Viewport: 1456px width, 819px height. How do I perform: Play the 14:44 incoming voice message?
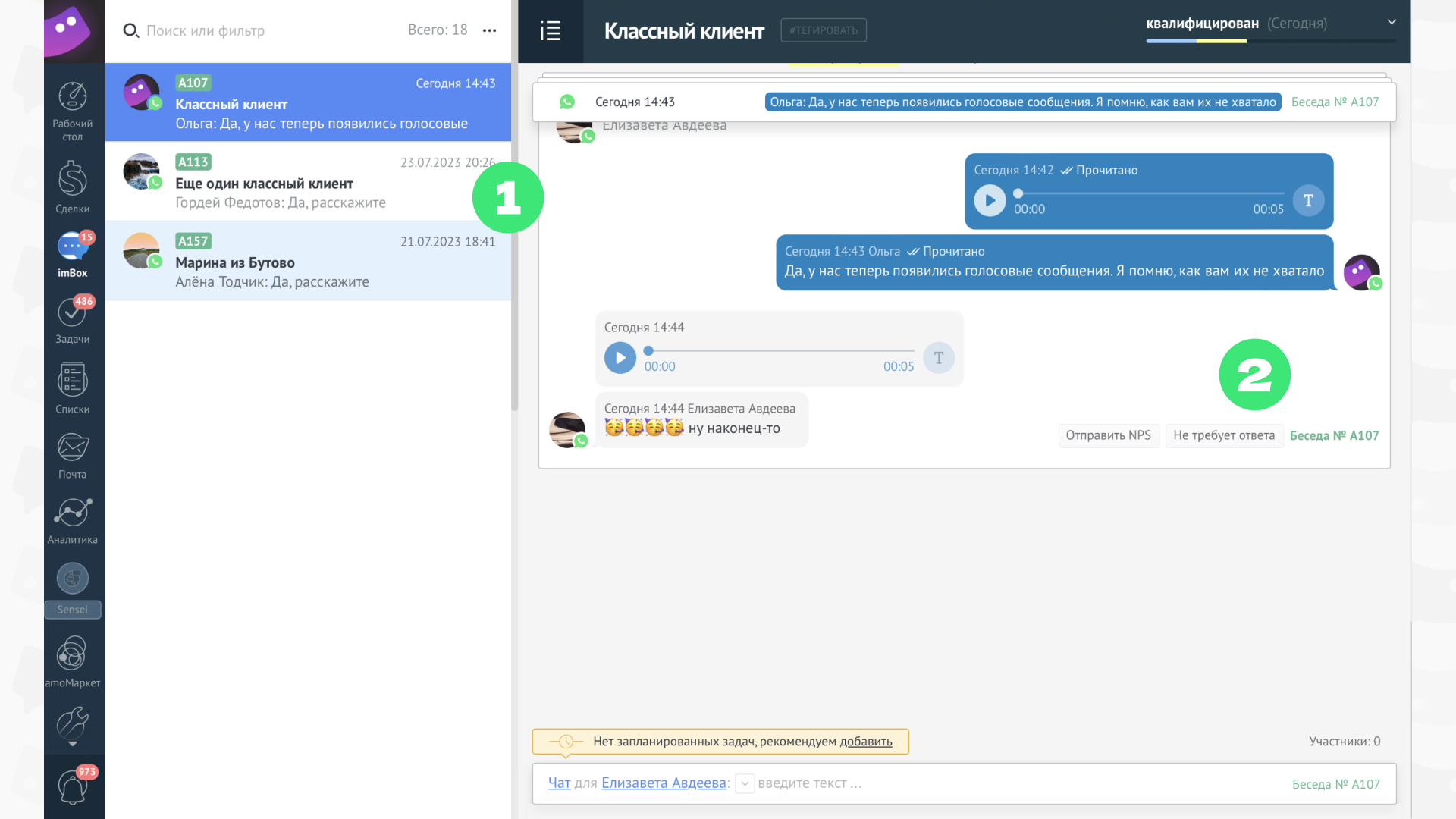tap(620, 358)
